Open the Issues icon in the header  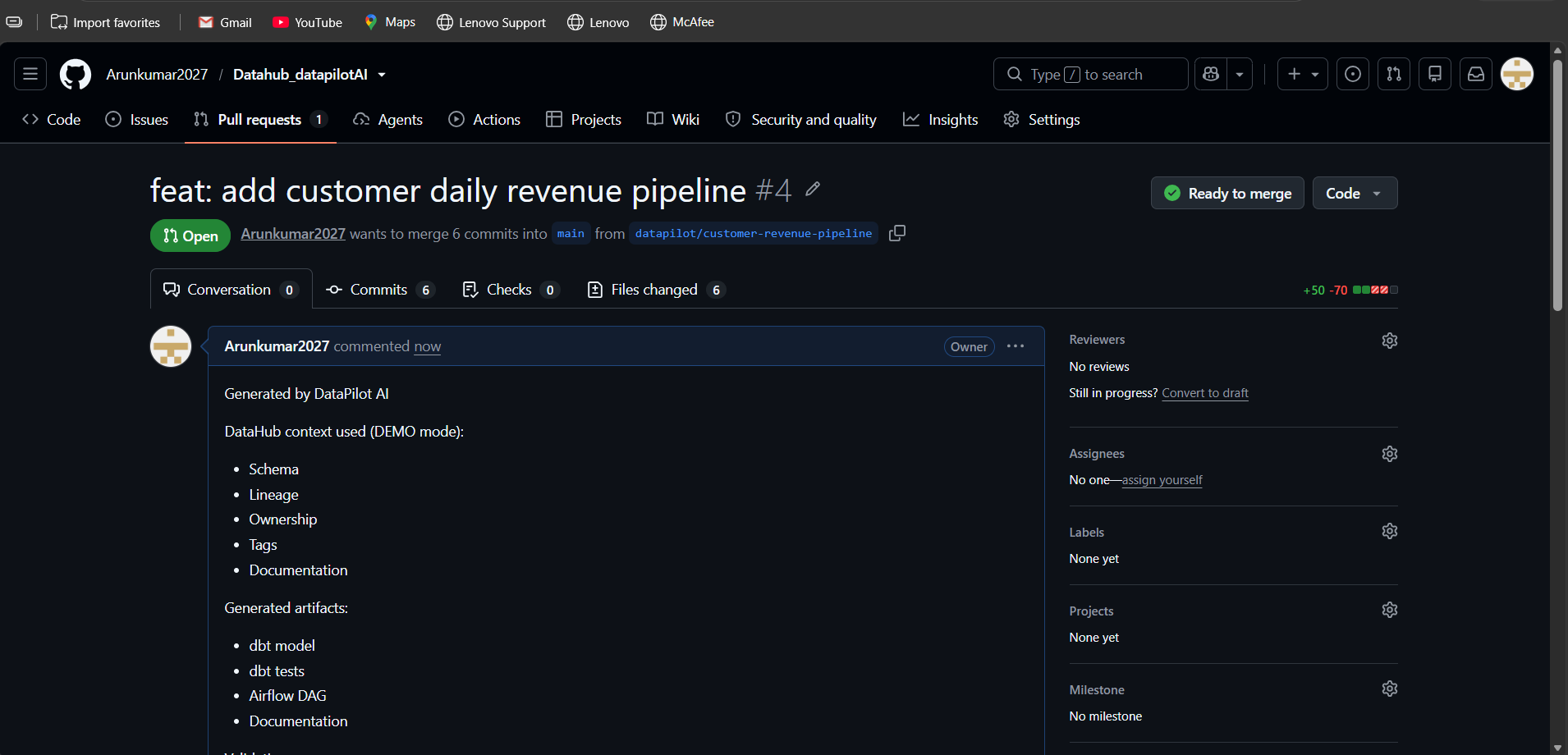(1353, 75)
